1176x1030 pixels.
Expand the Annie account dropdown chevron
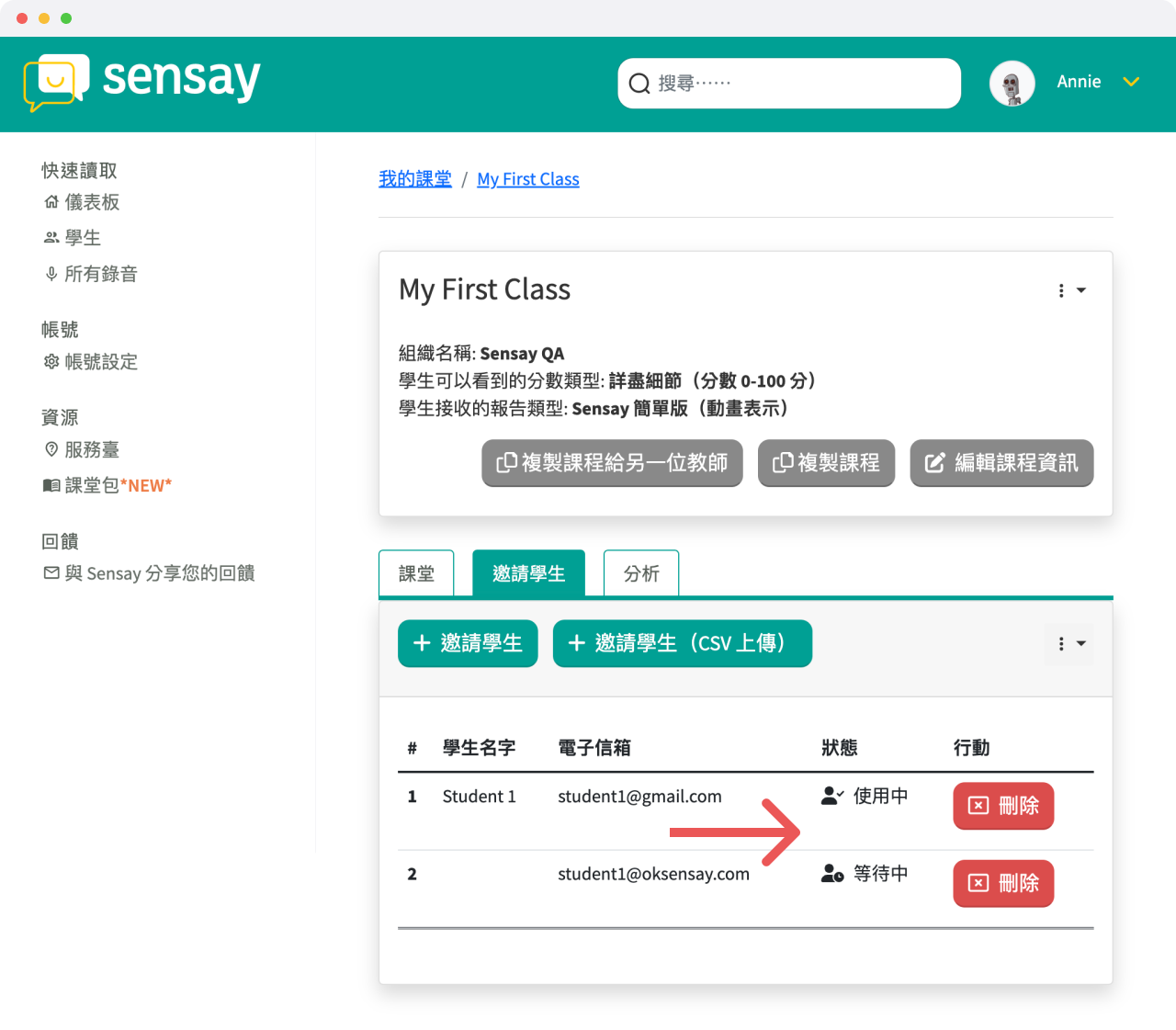[1132, 82]
